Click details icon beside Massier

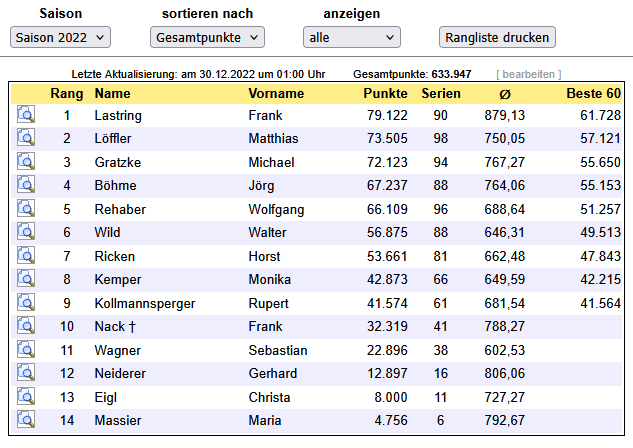[26, 420]
